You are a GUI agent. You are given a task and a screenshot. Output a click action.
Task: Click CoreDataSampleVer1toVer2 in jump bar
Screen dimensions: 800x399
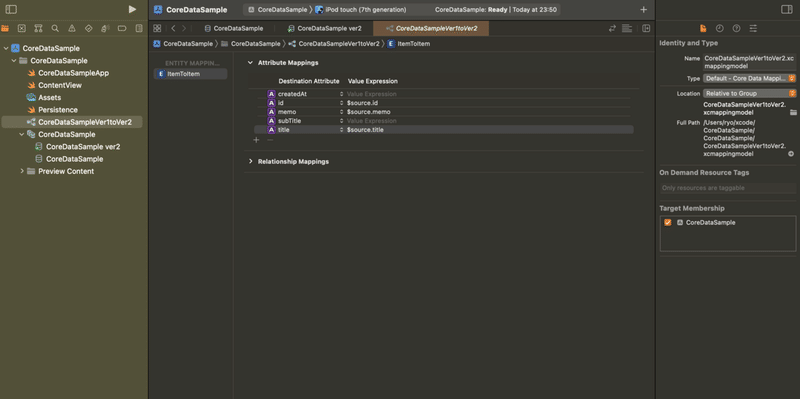coord(334,44)
